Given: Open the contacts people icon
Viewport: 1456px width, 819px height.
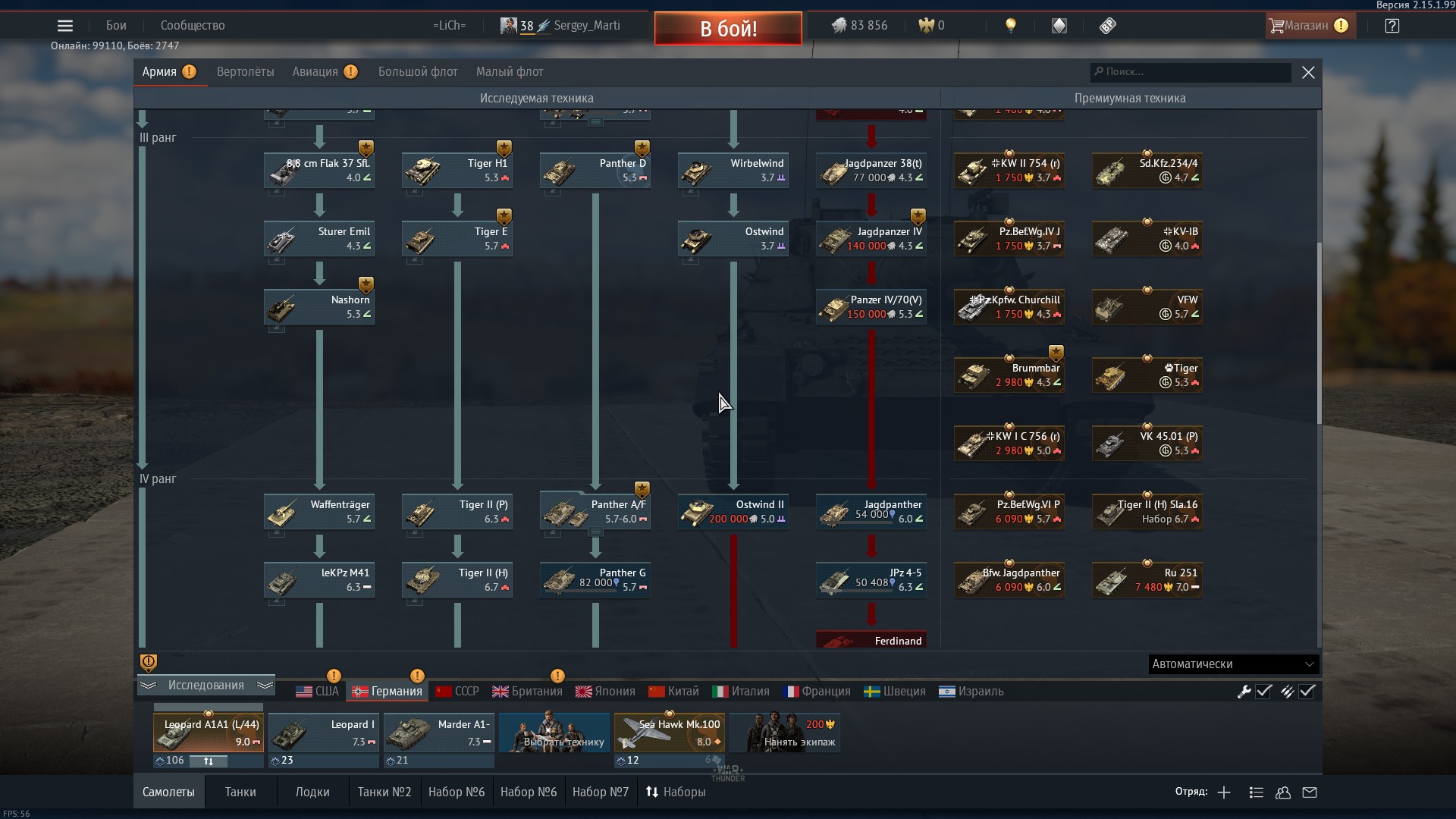Looking at the screenshot, I should pos(1283,792).
